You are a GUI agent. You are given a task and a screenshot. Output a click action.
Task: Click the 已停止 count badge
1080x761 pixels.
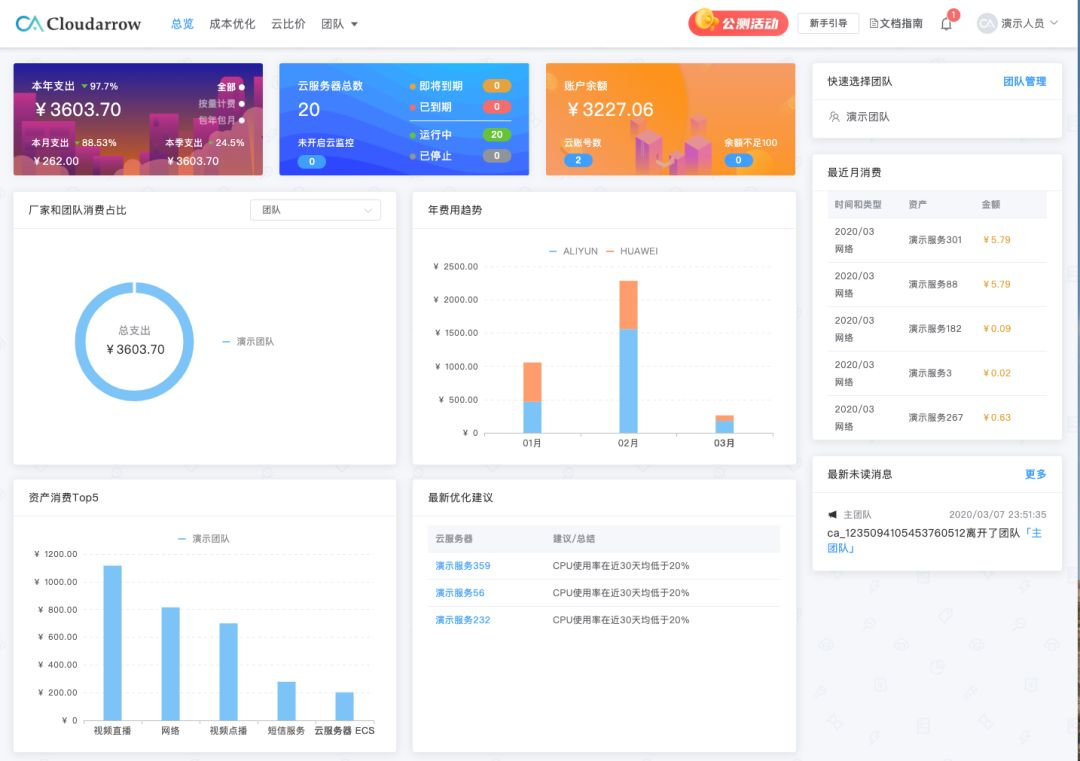(x=497, y=156)
